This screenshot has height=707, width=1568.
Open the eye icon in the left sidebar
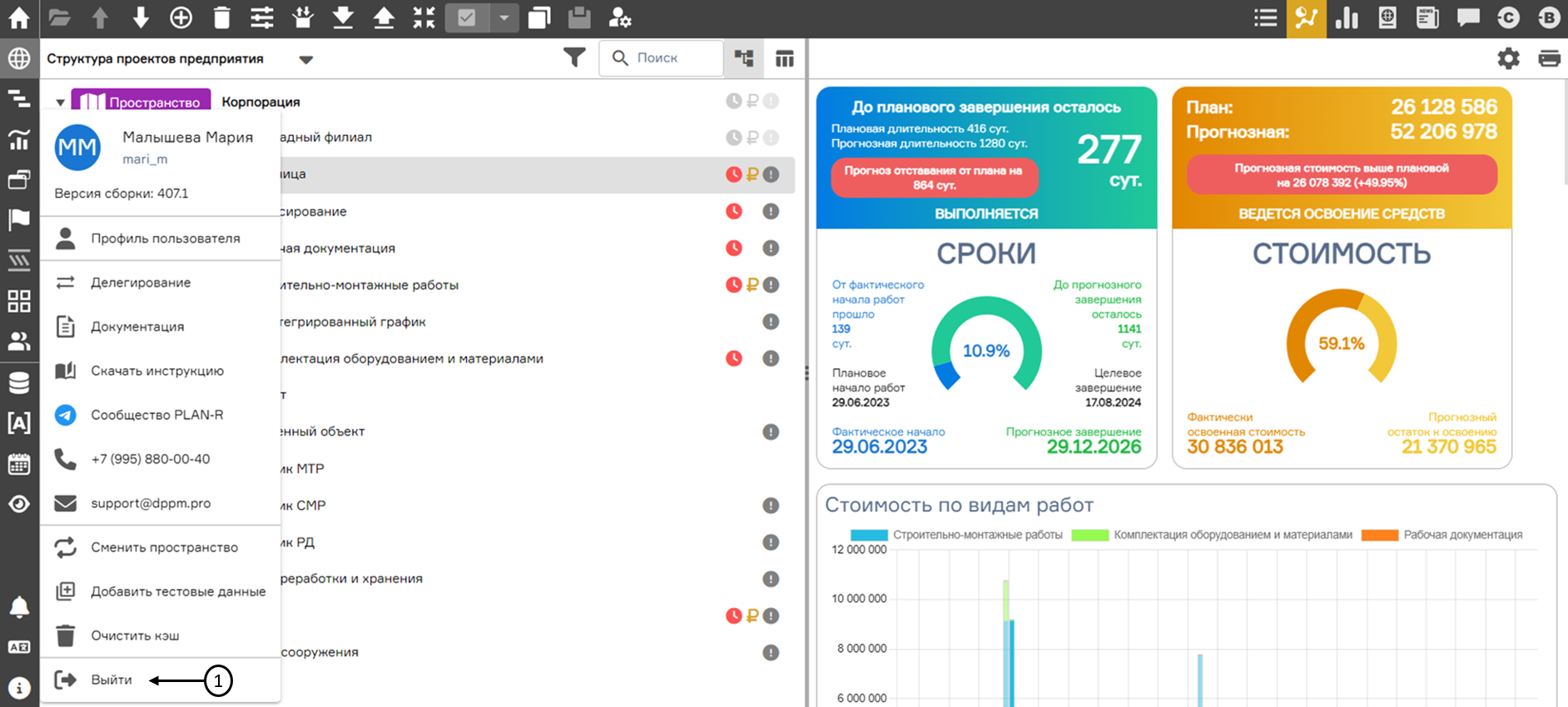(19, 505)
